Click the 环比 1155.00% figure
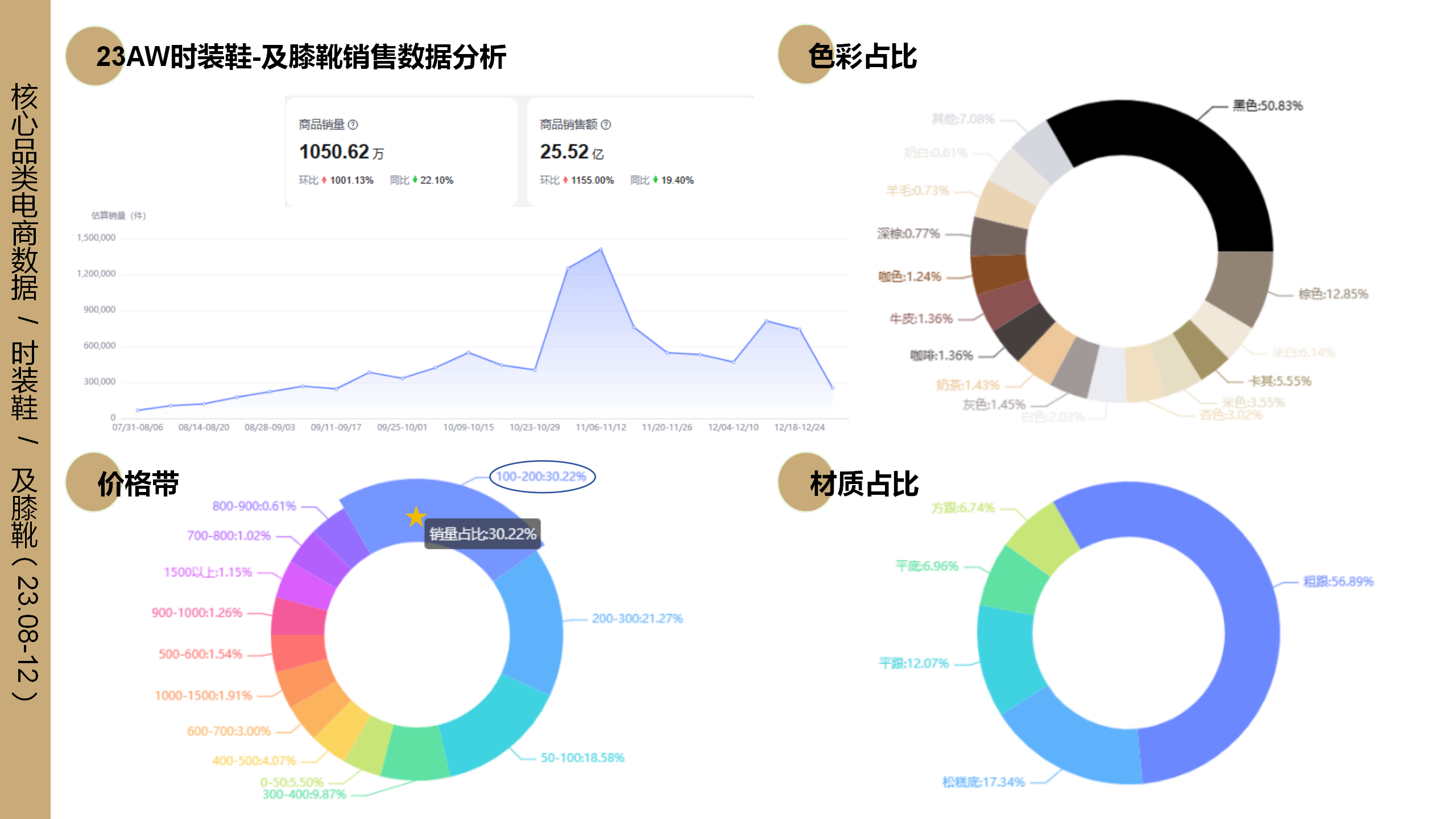The width and height of the screenshot is (1456, 819). coord(577,180)
